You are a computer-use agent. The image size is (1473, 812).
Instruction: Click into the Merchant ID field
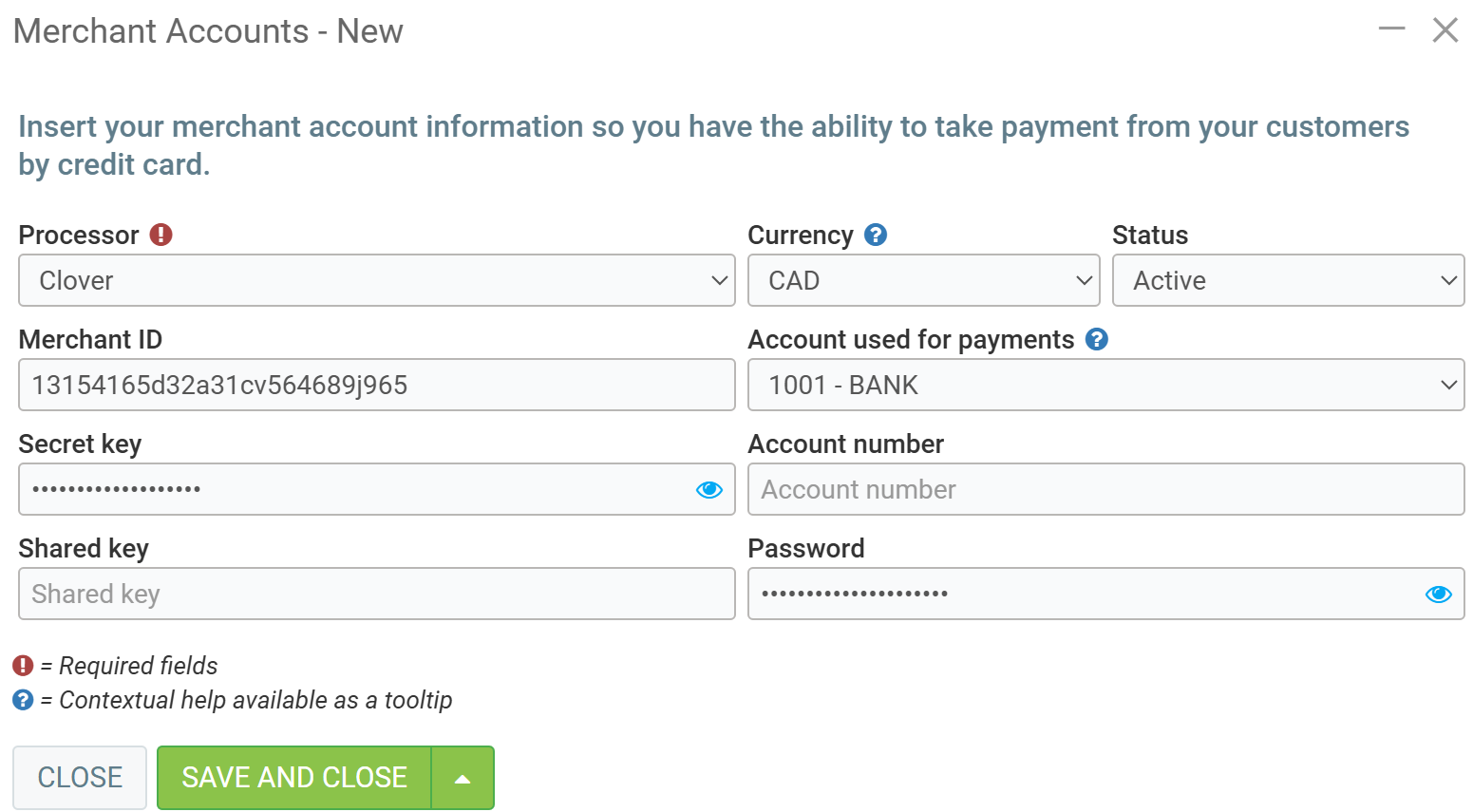(x=376, y=385)
